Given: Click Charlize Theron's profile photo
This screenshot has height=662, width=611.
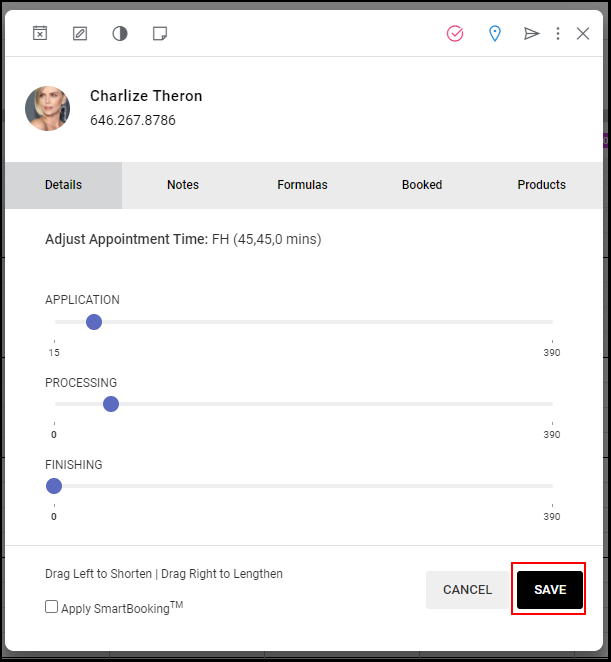Looking at the screenshot, I should tap(48, 109).
